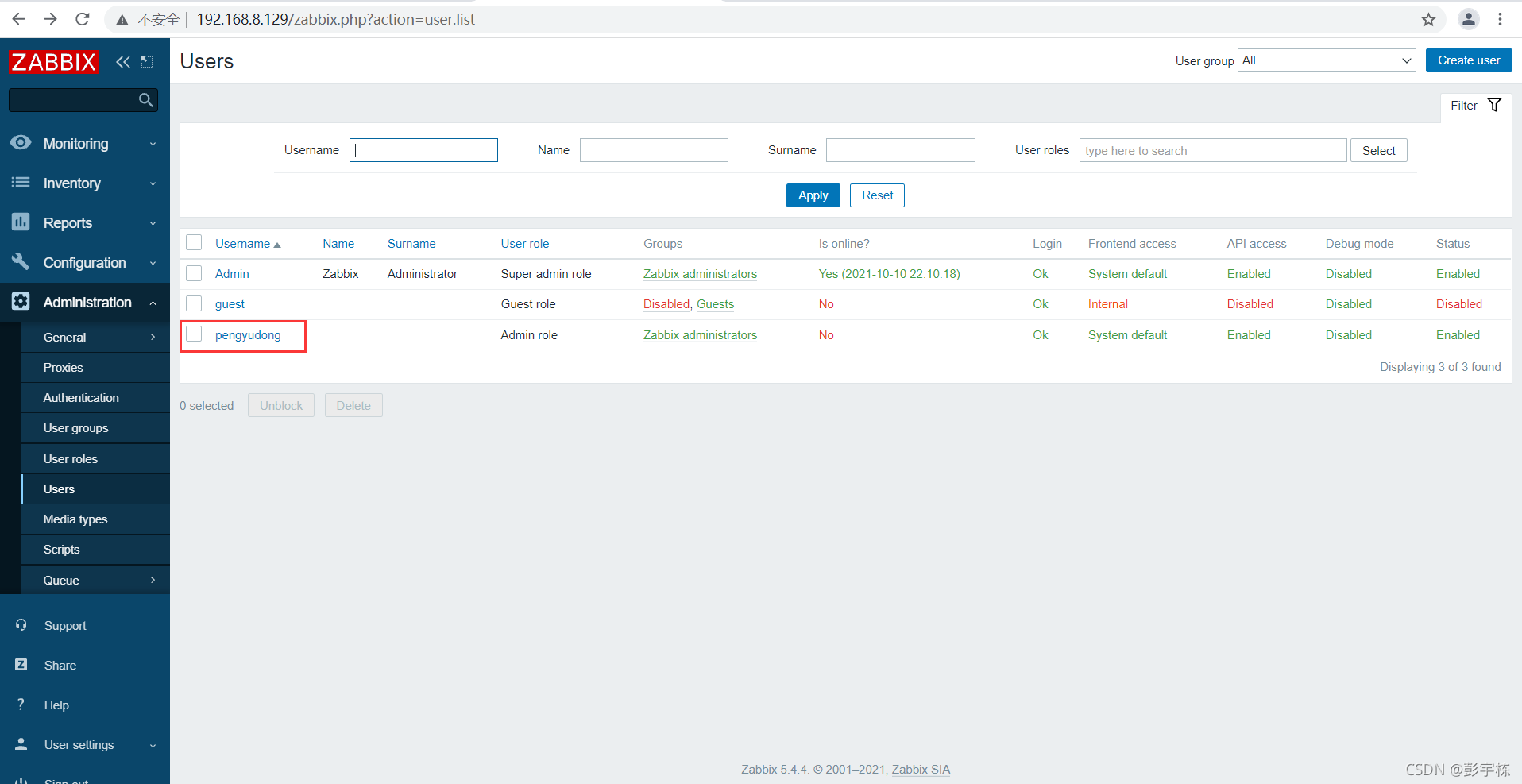
Task: Reload the page in browser
Action: tap(83, 19)
